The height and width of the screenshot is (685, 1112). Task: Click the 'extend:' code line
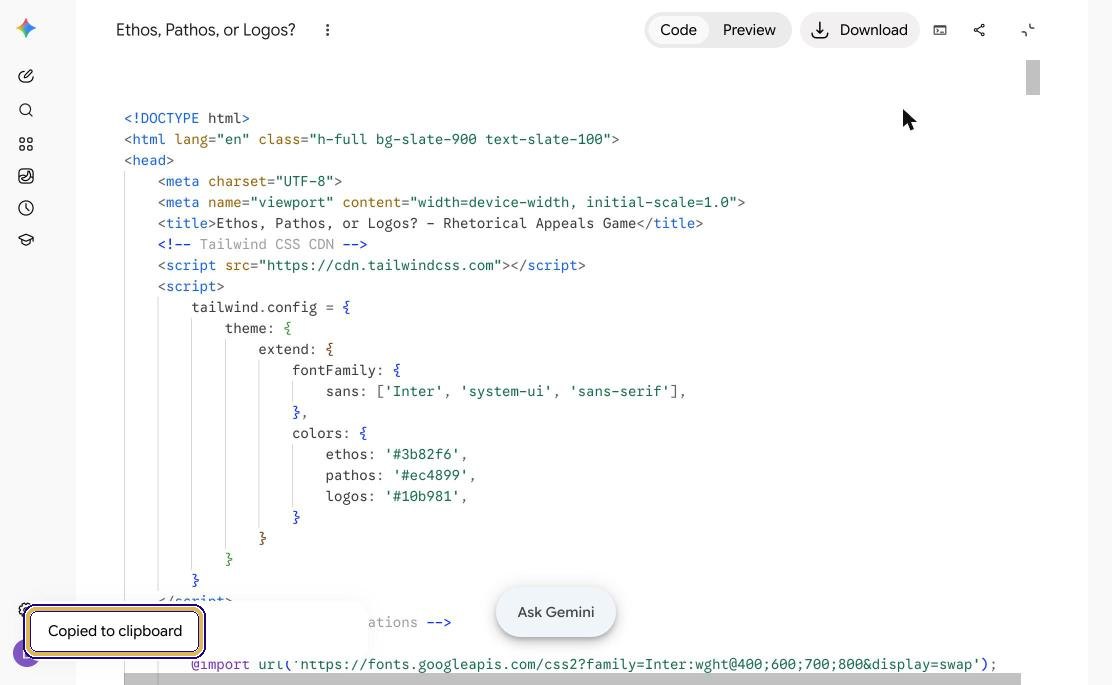coord(296,349)
